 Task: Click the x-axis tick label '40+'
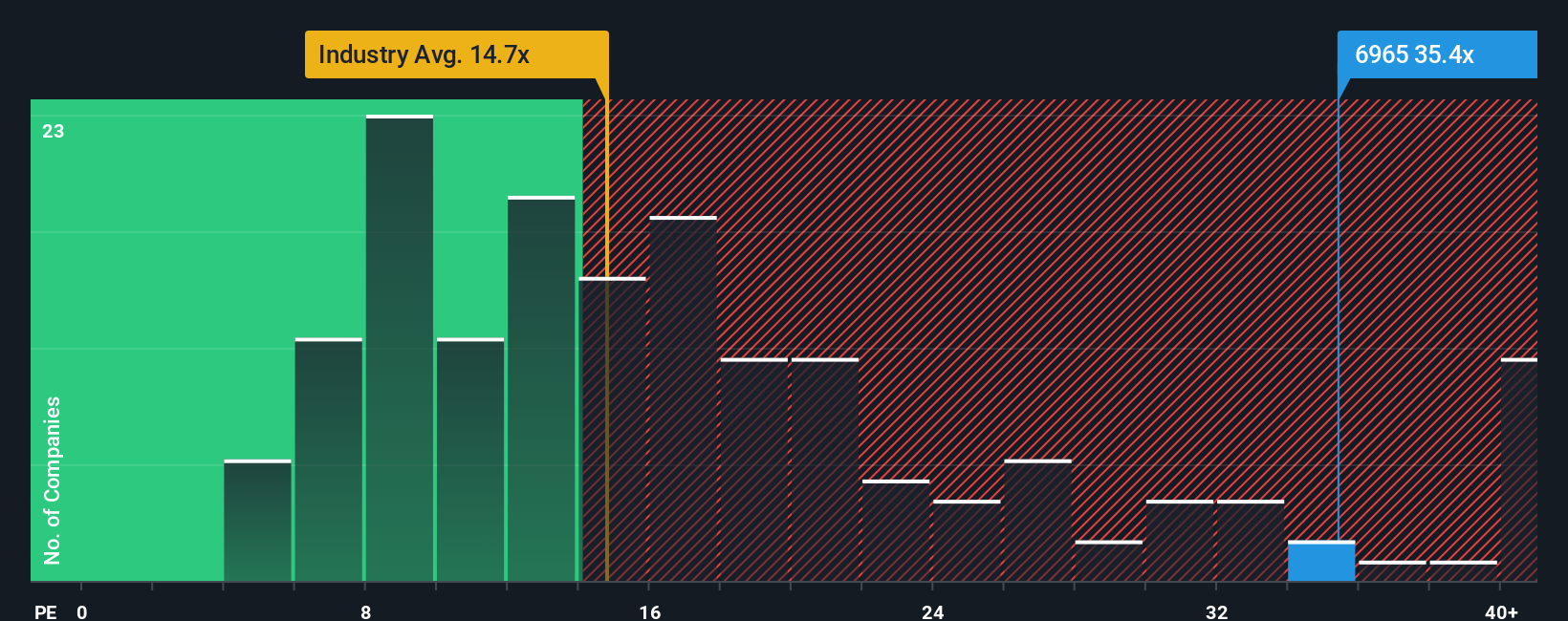tap(1501, 611)
